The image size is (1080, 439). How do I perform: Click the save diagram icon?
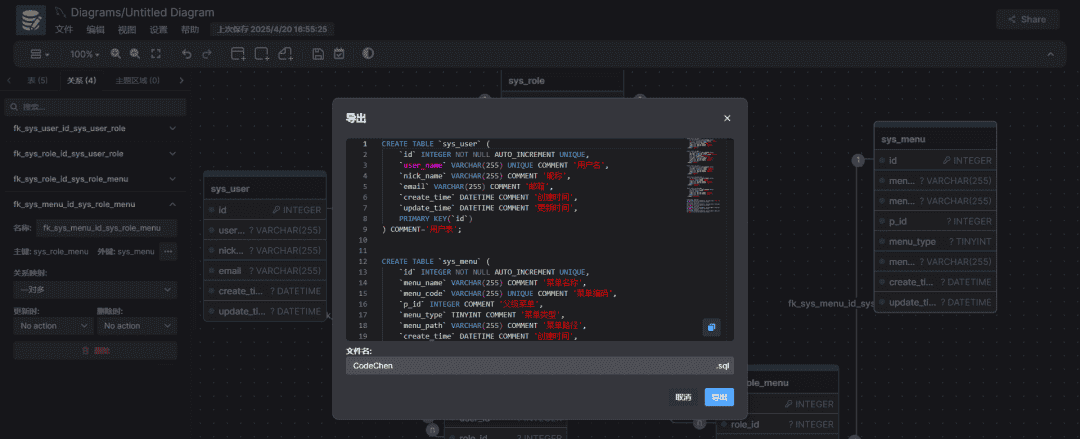318,54
